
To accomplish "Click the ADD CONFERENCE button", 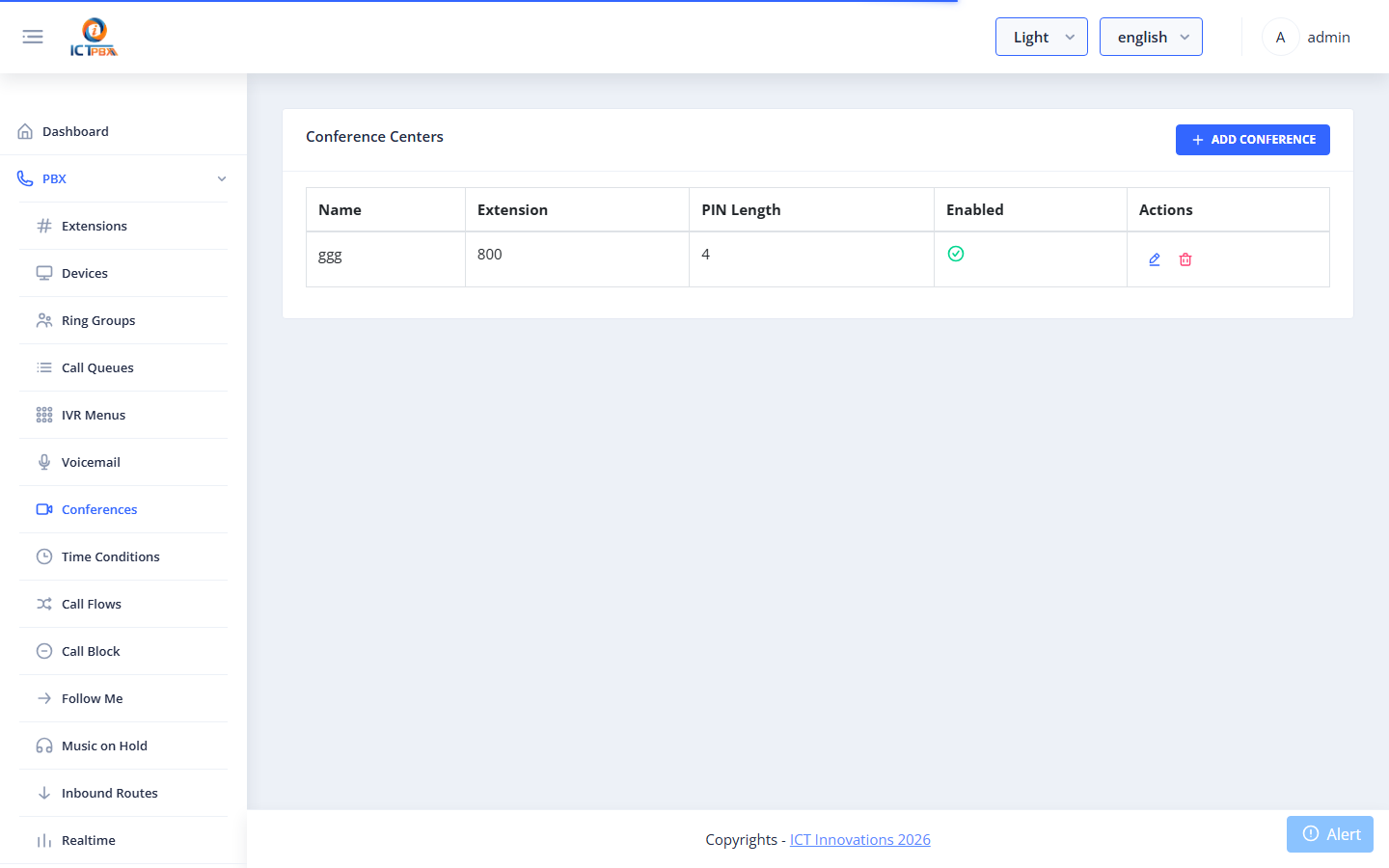I will [x=1253, y=140].
